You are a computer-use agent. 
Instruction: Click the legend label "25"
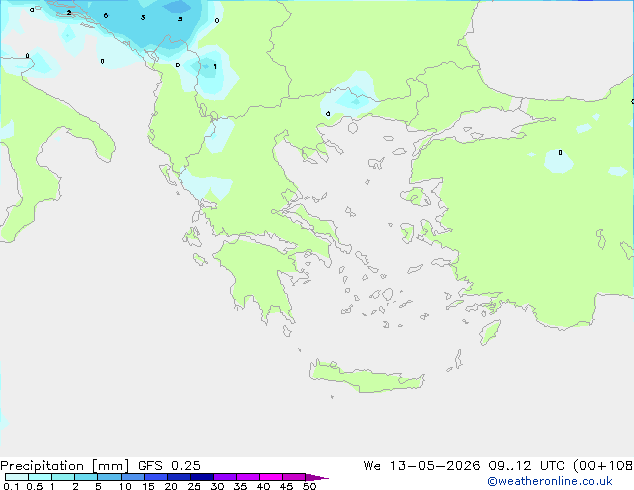194,486
